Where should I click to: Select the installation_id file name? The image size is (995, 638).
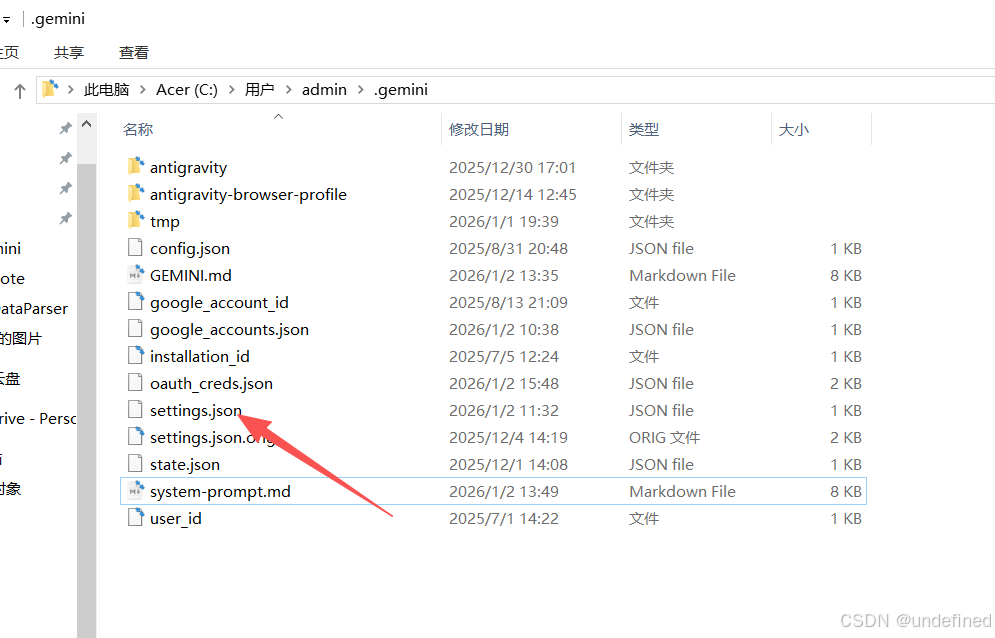200,356
